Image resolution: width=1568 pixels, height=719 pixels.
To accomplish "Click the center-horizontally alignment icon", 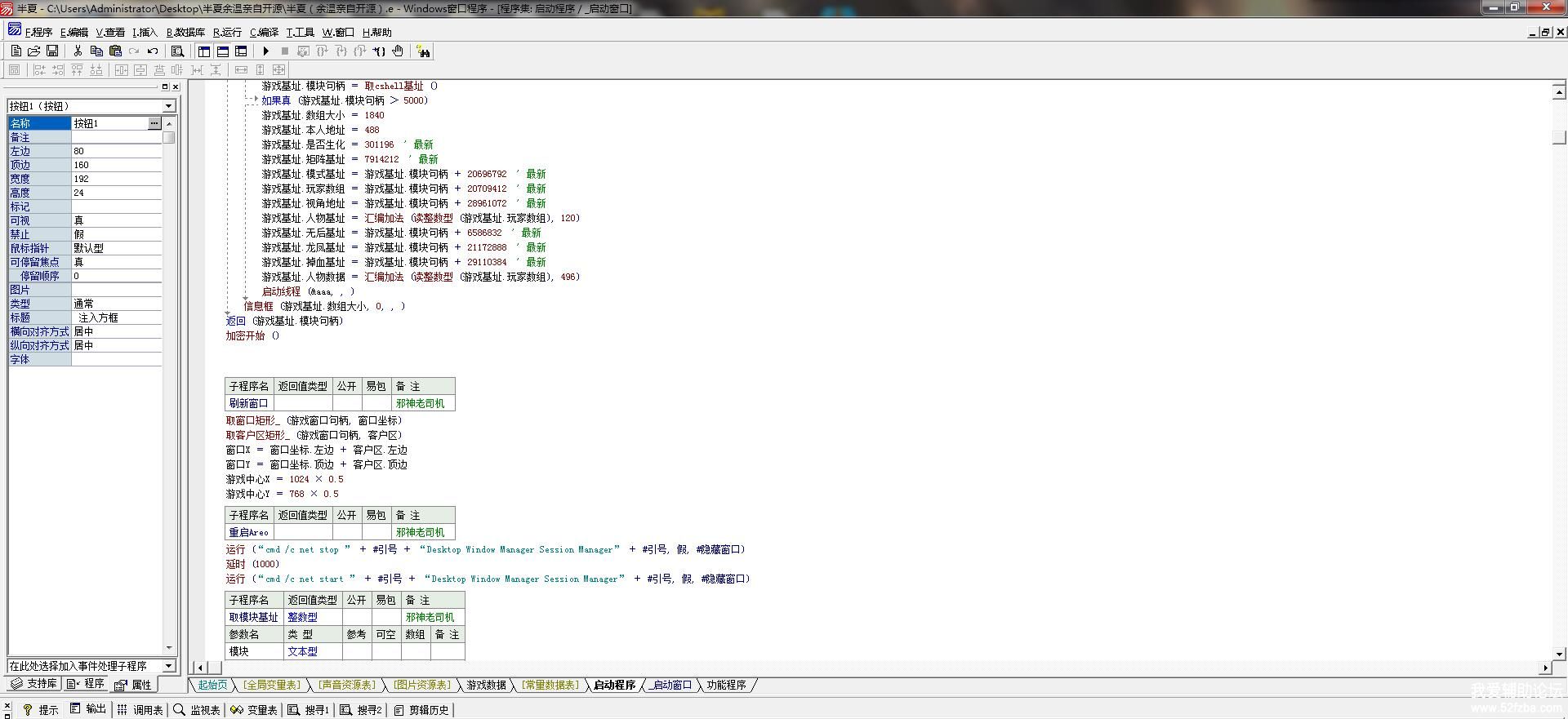I will [x=121, y=70].
